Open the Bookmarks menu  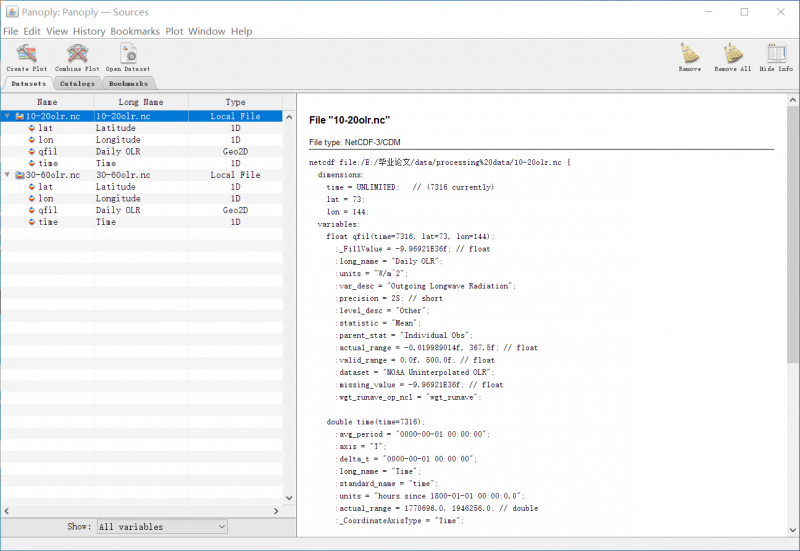click(x=134, y=31)
